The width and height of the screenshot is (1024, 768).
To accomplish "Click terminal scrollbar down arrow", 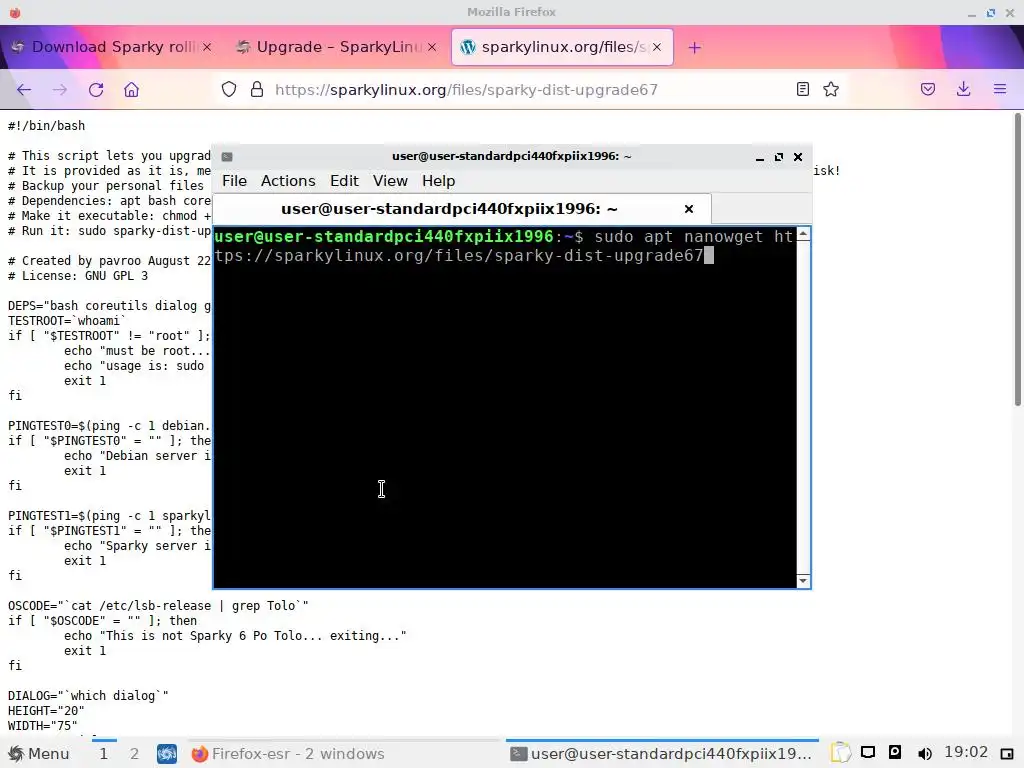I will [803, 581].
